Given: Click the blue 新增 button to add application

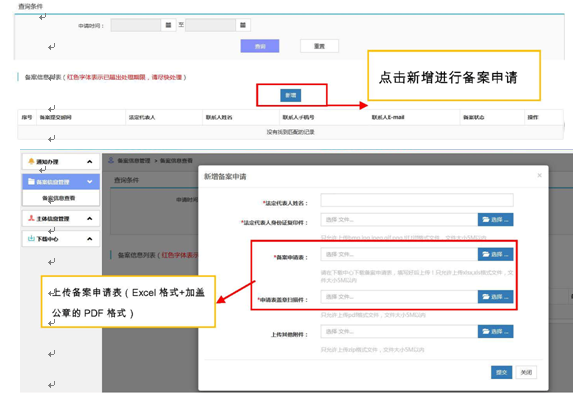Looking at the screenshot, I should 291,95.
